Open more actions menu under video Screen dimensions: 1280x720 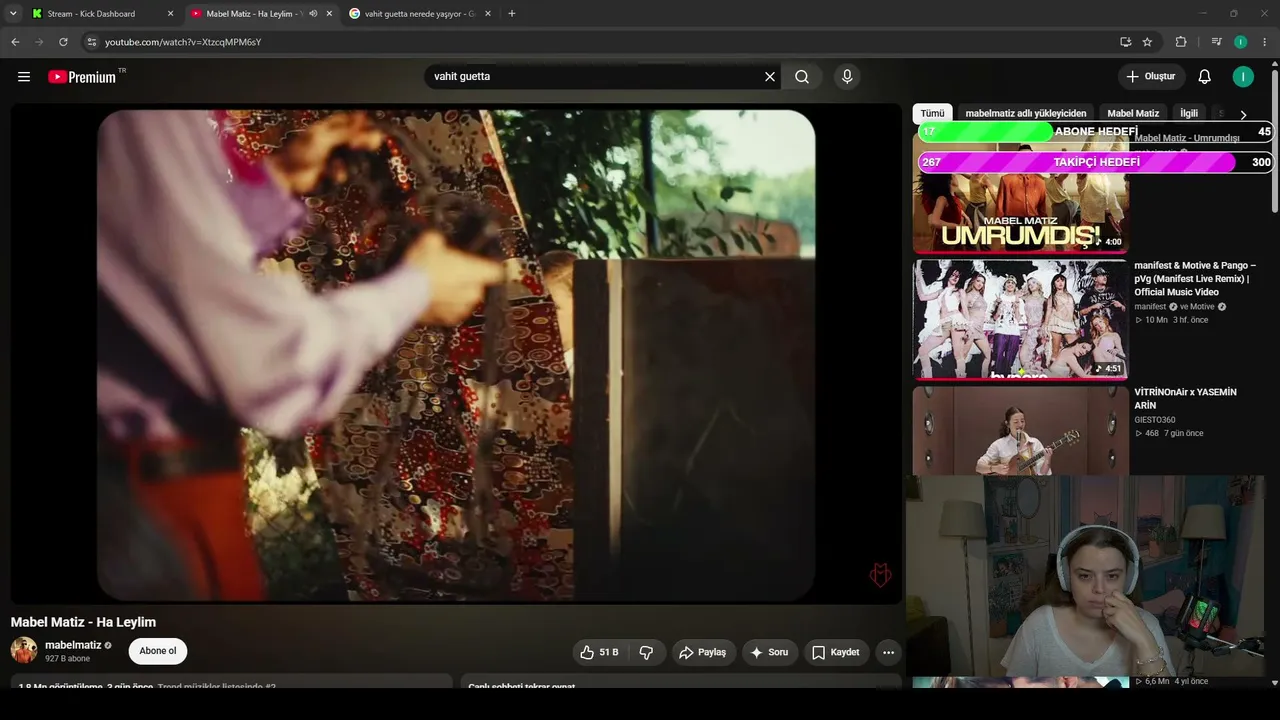point(888,652)
